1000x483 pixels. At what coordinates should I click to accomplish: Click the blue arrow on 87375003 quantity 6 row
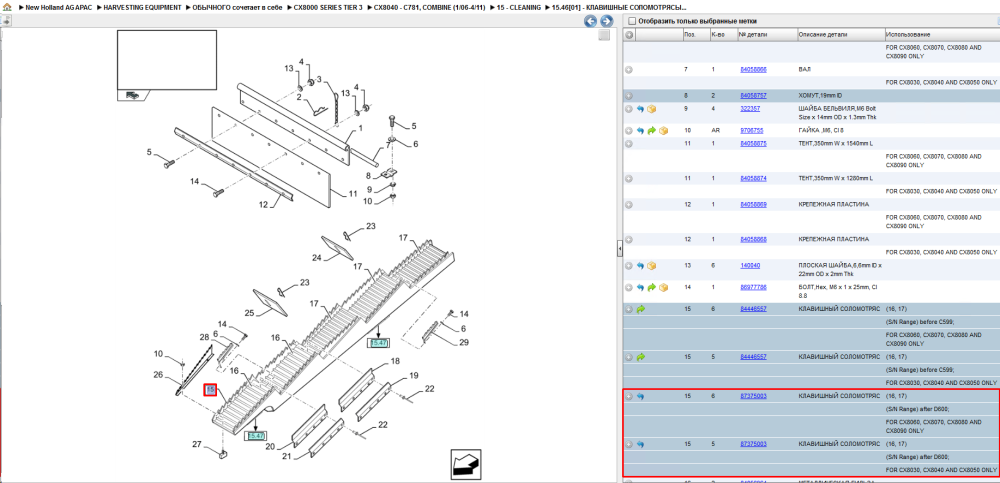tap(641, 396)
